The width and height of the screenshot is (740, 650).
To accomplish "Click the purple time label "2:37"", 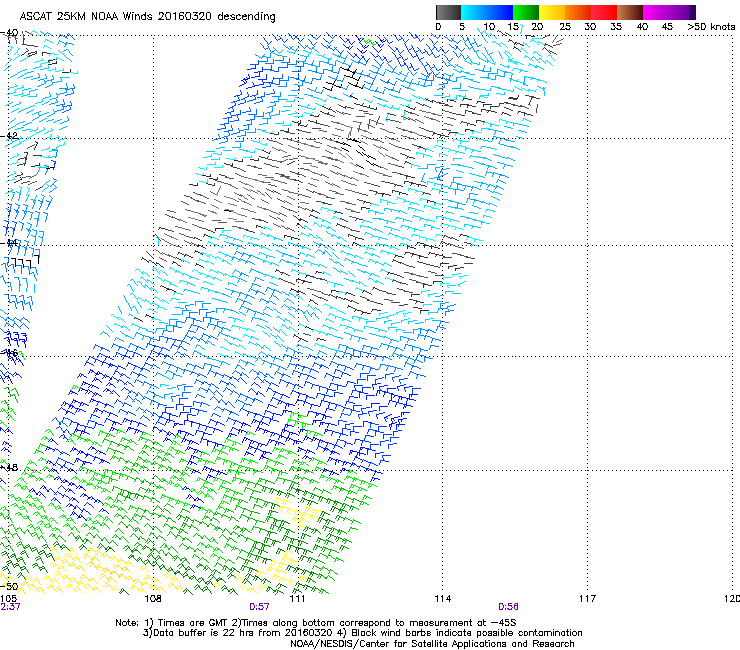I will click(10, 607).
